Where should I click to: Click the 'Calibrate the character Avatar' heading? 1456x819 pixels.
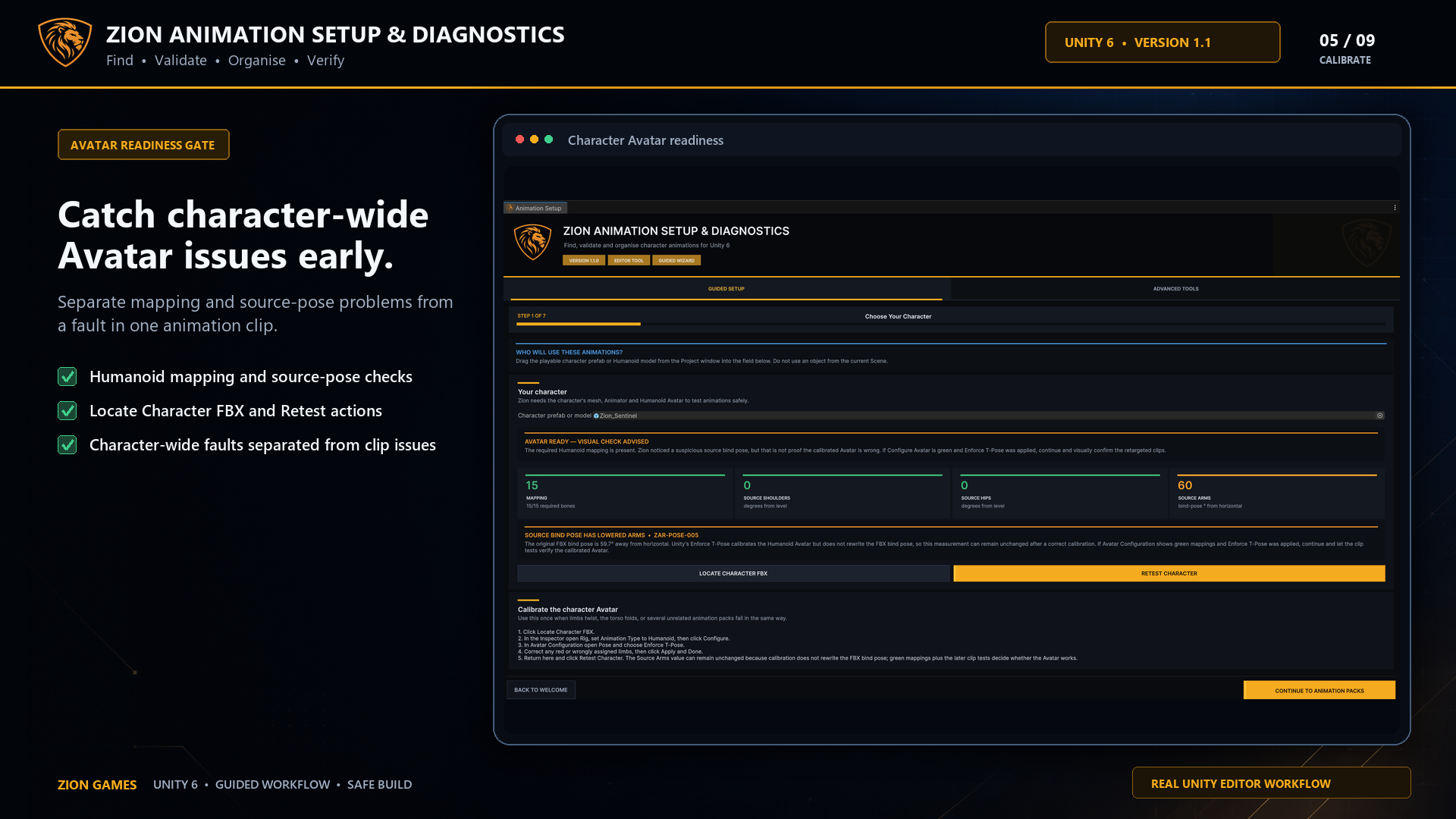[567, 610]
